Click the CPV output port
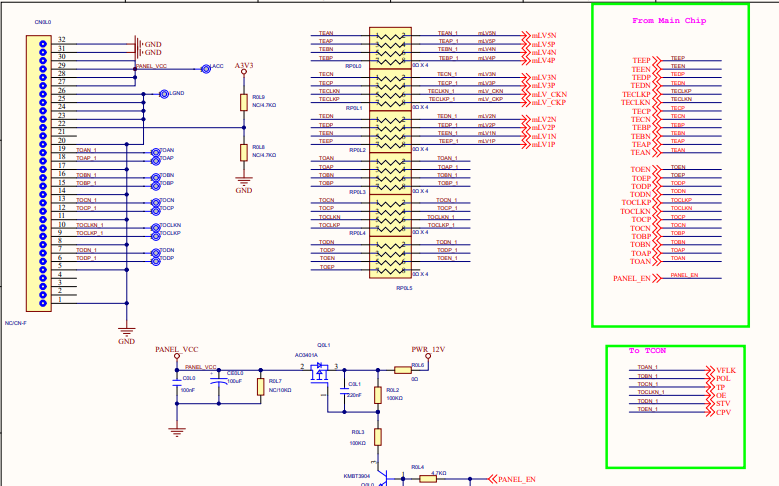 (x=719, y=412)
